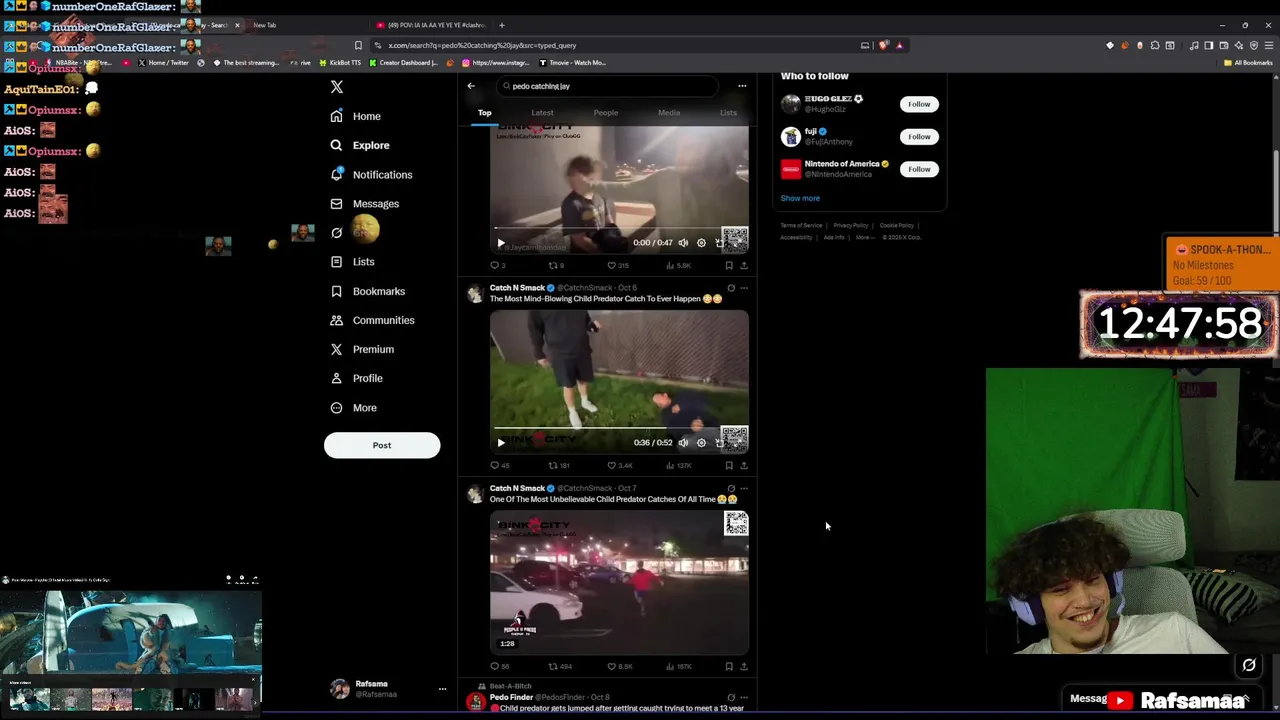Screen dimensions: 1280x720
Task: Repost the post with 494 reposts
Action: click(559, 666)
